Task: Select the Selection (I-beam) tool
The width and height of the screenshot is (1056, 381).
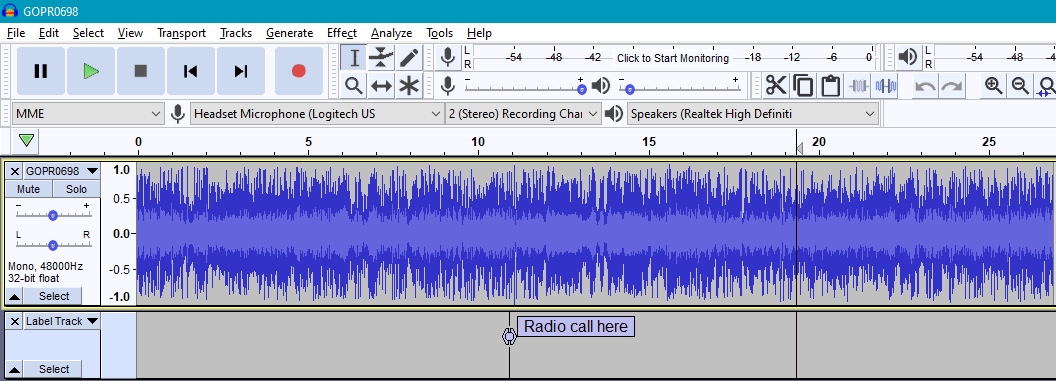Action: (x=354, y=58)
